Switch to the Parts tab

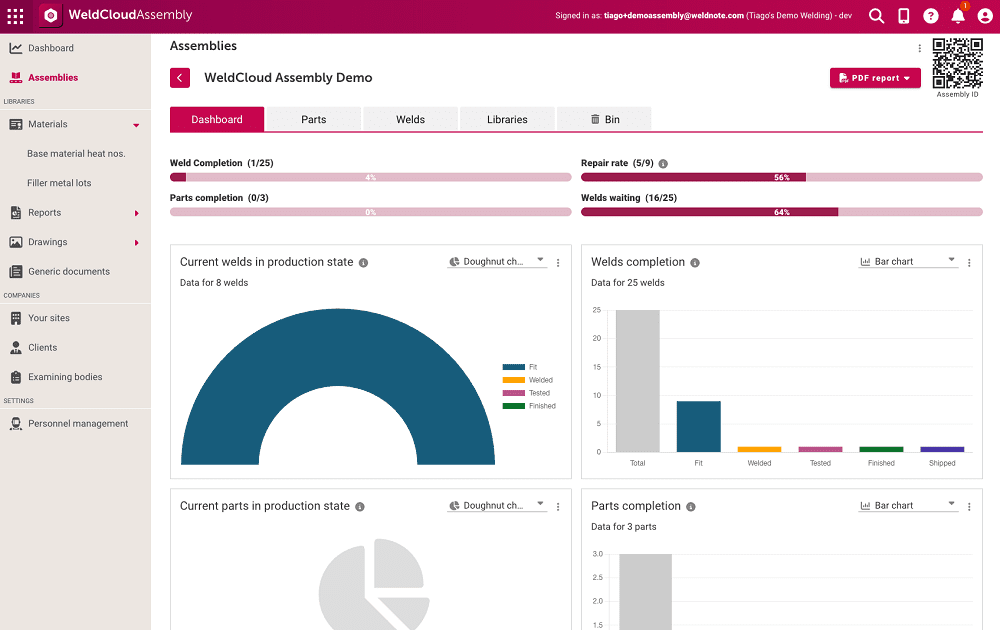313,119
